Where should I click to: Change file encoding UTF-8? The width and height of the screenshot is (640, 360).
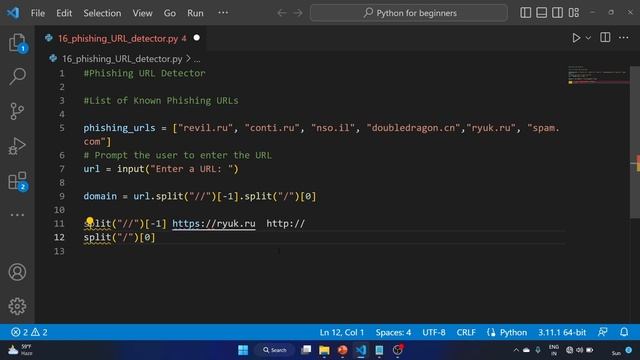click(x=433, y=332)
